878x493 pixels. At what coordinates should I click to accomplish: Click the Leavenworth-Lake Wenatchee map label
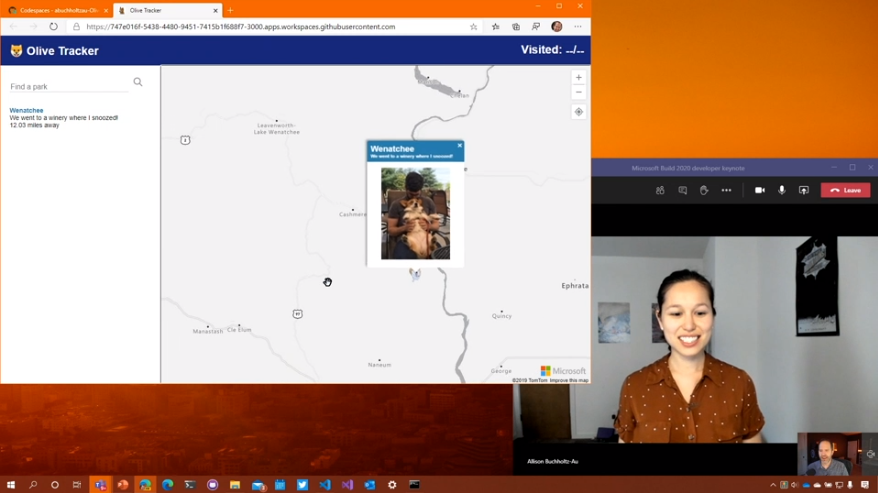tap(277, 128)
